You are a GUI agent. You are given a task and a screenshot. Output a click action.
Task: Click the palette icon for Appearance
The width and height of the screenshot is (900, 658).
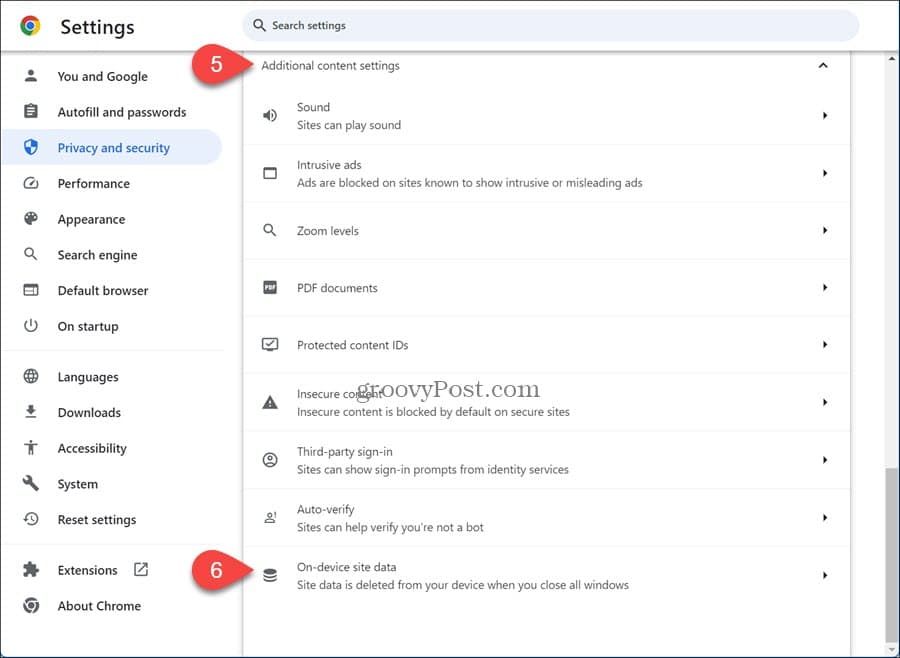pos(31,219)
